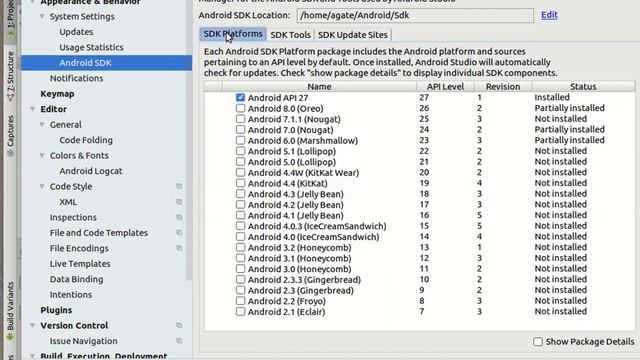Click the 'Installed' status of API 27

[x=552, y=97]
